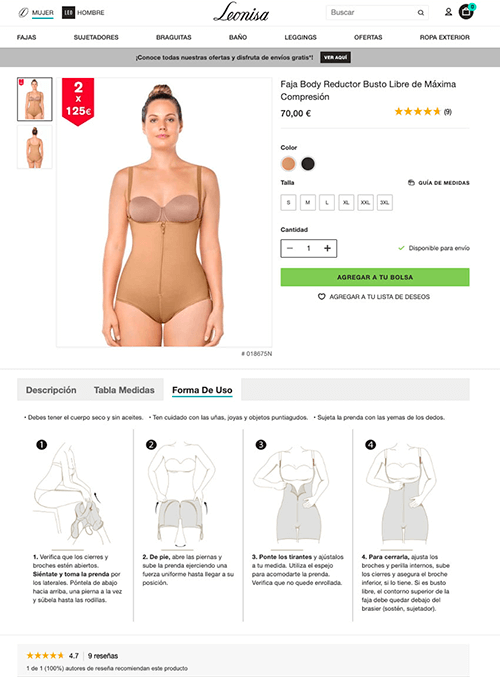The width and height of the screenshot is (500, 677).
Task: Select size XL option
Action: (x=346, y=202)
